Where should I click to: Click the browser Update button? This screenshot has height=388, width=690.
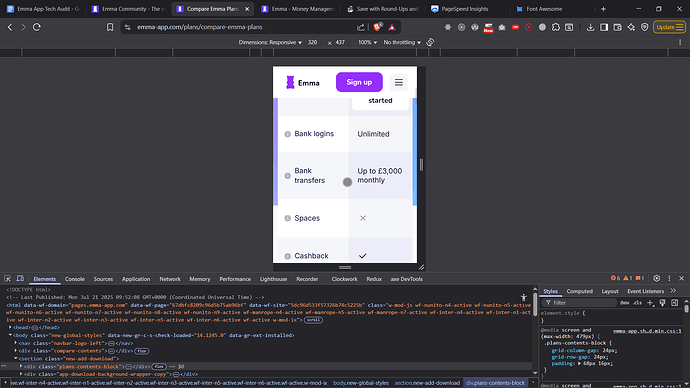tap(669, 27)
